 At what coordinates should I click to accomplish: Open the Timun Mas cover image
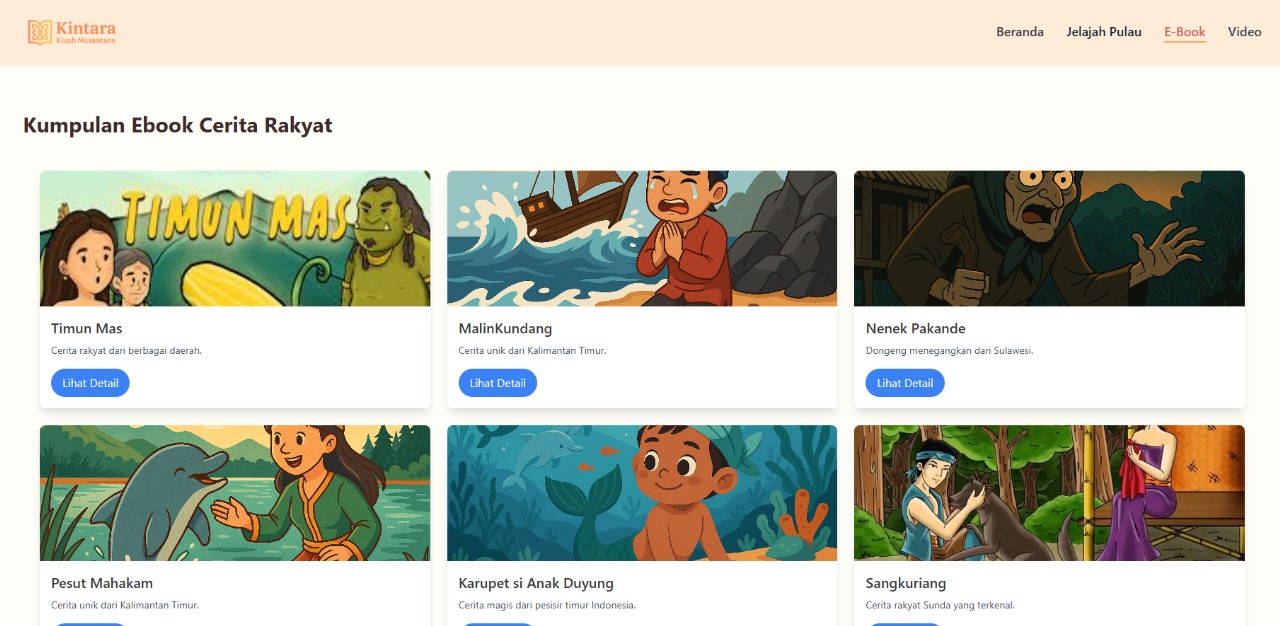click(235, 238)
